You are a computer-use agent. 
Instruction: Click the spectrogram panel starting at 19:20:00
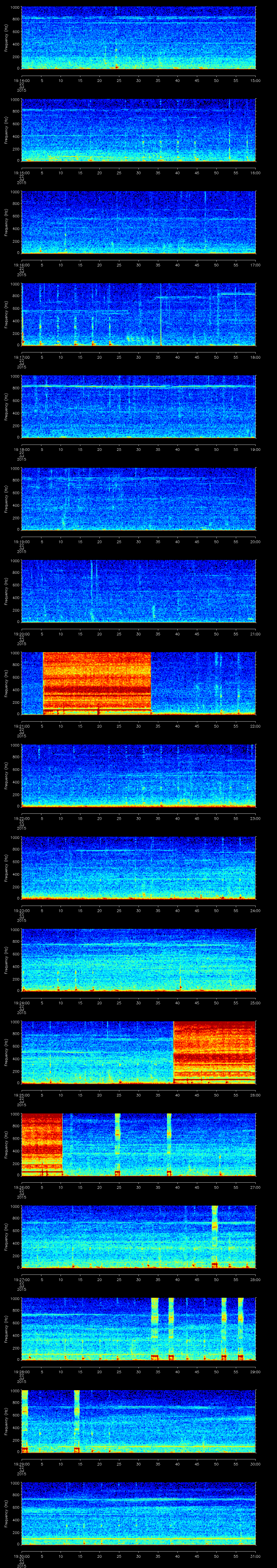(139, 591)
